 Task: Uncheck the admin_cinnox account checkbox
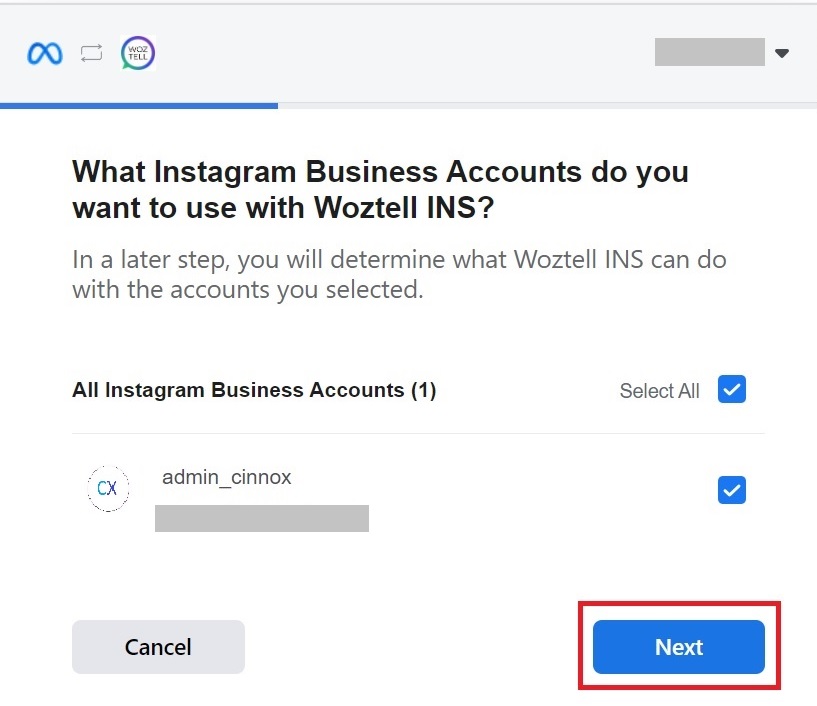(732, 490)
